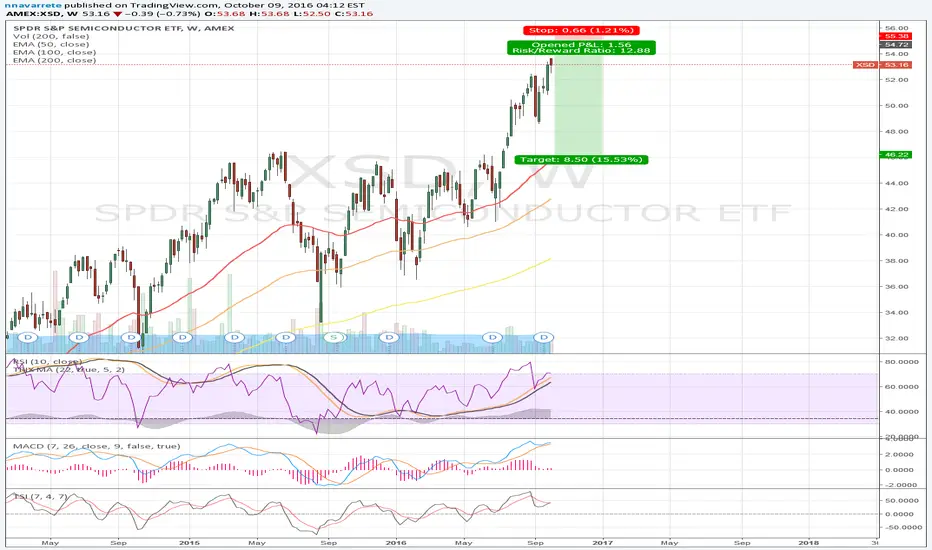Click the 2017 label on time axis
The width and height of the screenshot is (932, 550).
[603, 542]
